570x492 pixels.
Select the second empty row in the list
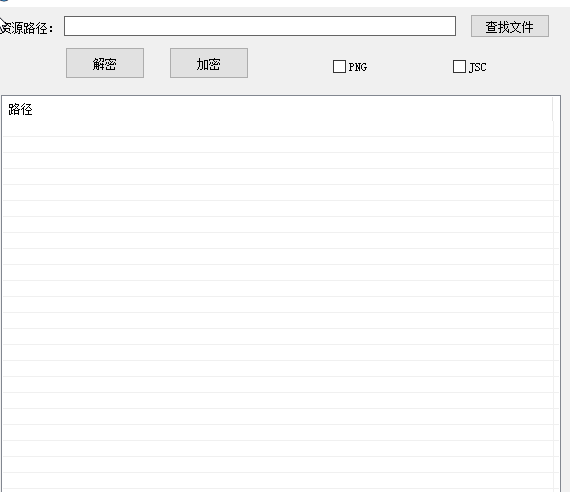(x=278, y=145)
